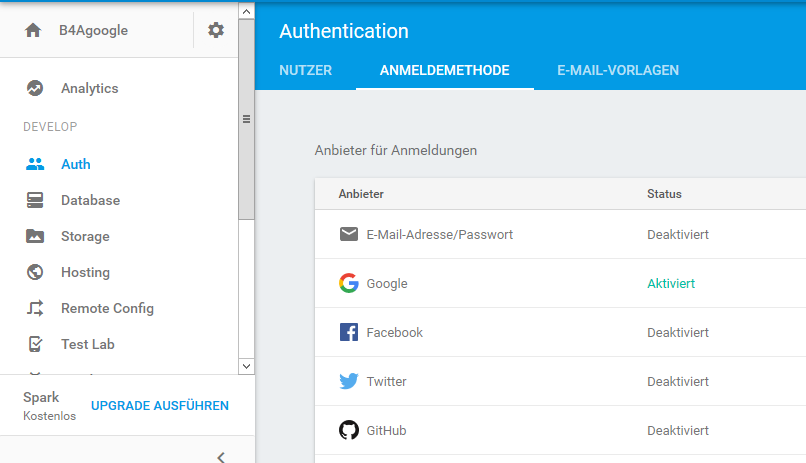The image size is (806, 463).
Task: Click the Analytics chart icon
Action: 35,88
